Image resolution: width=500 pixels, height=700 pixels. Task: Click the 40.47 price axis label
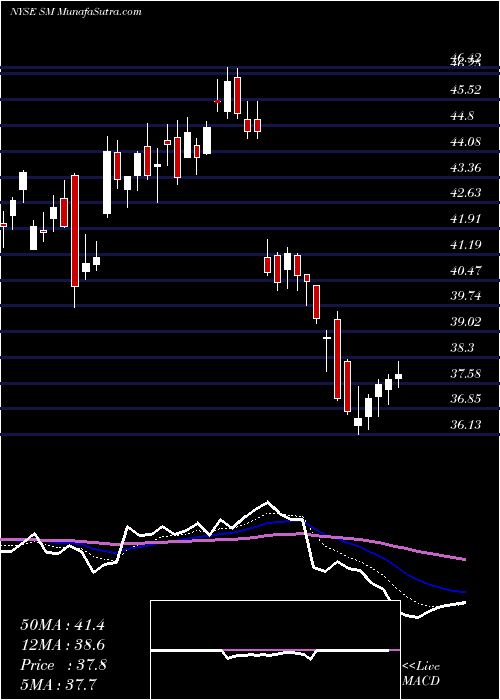pos(466,271)
